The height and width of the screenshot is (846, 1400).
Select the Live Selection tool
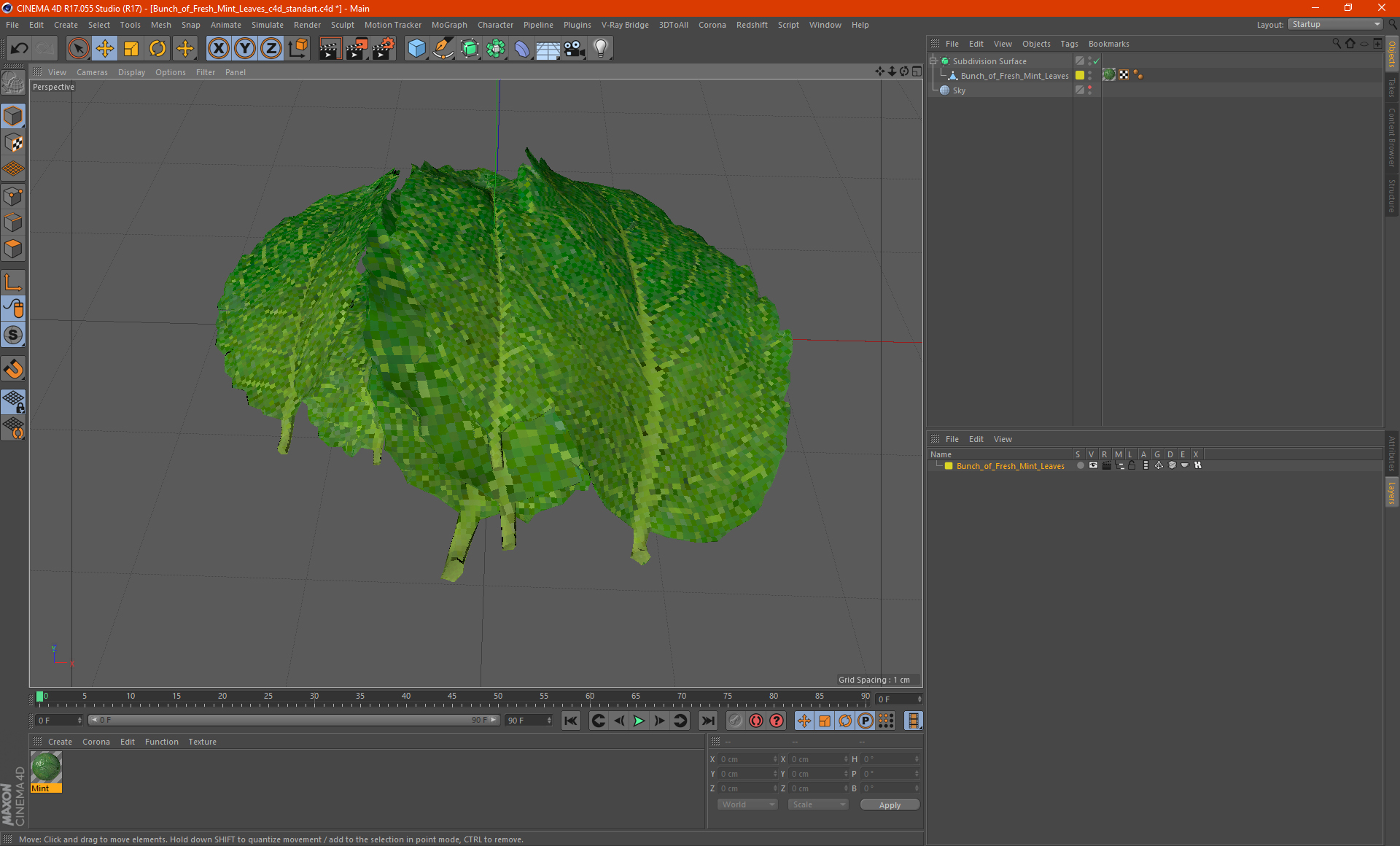pyautogui.click(x=78, y=49)
